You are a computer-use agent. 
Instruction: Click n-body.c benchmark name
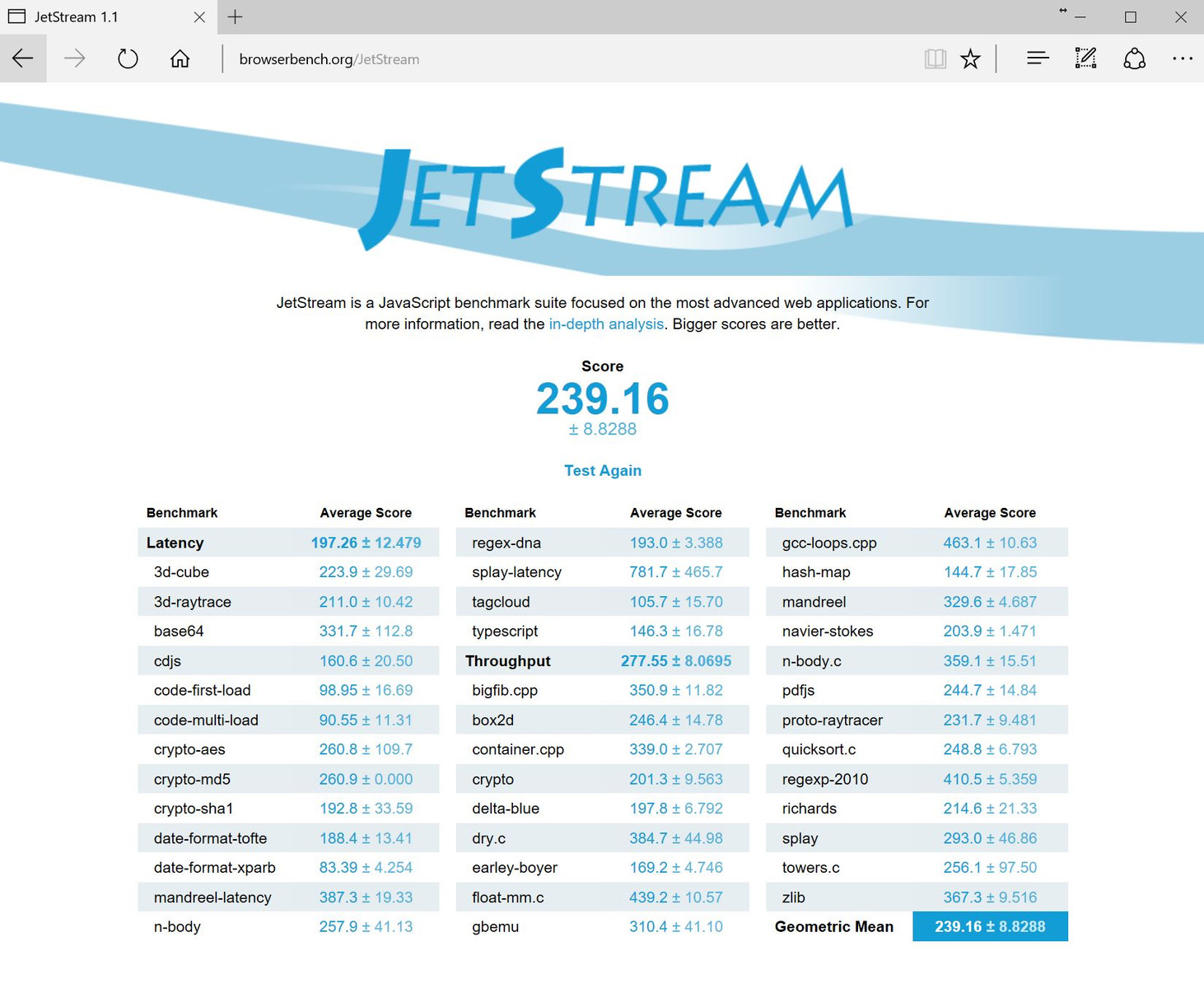[x=812, y=661]
